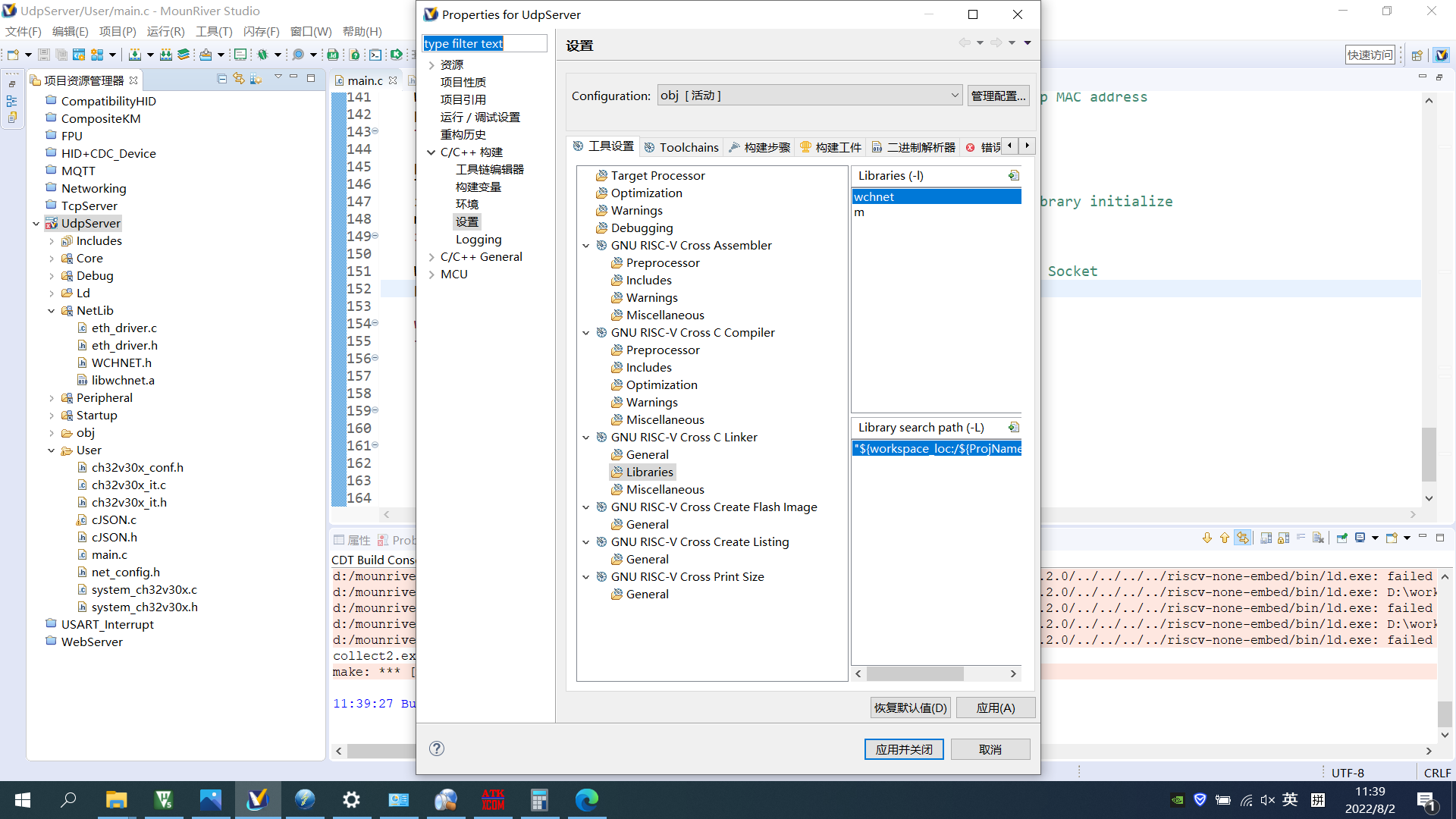1456x819 pixels.
Task: Click the 恢复默认值(D) button
Action: pos(911,708)
